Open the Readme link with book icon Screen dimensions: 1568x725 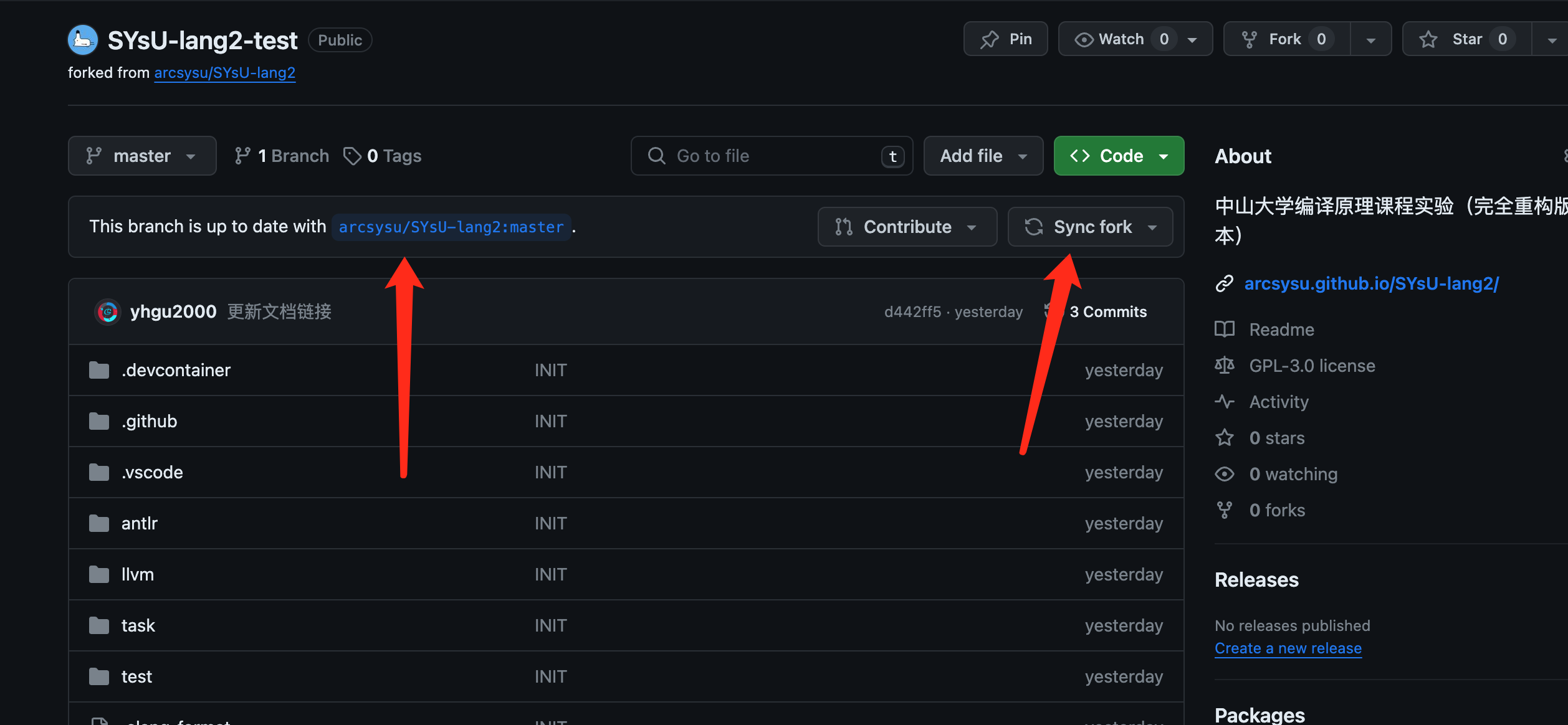click(1281, 329)
